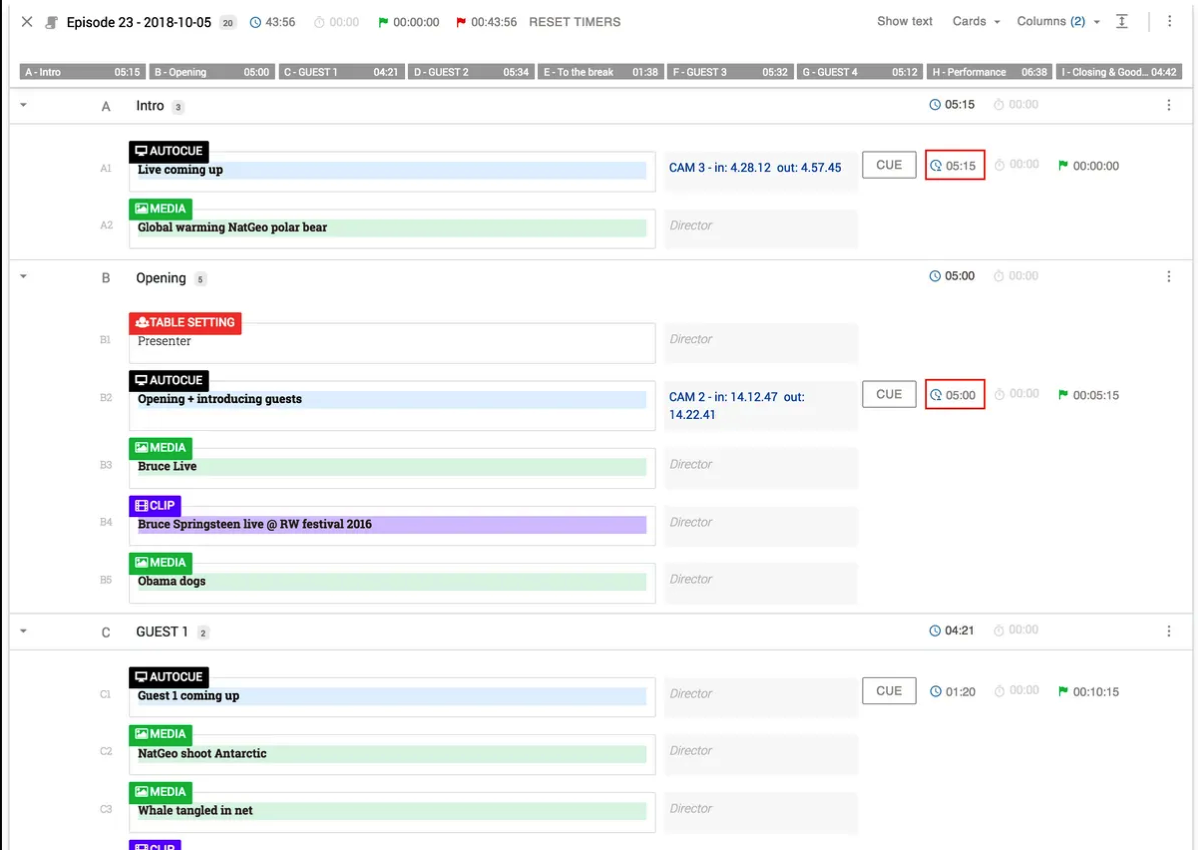Viewport: 1198px width, 850px height.
Task: Jump to D - GUEST 2 timeline block
Action: (471, 72)
